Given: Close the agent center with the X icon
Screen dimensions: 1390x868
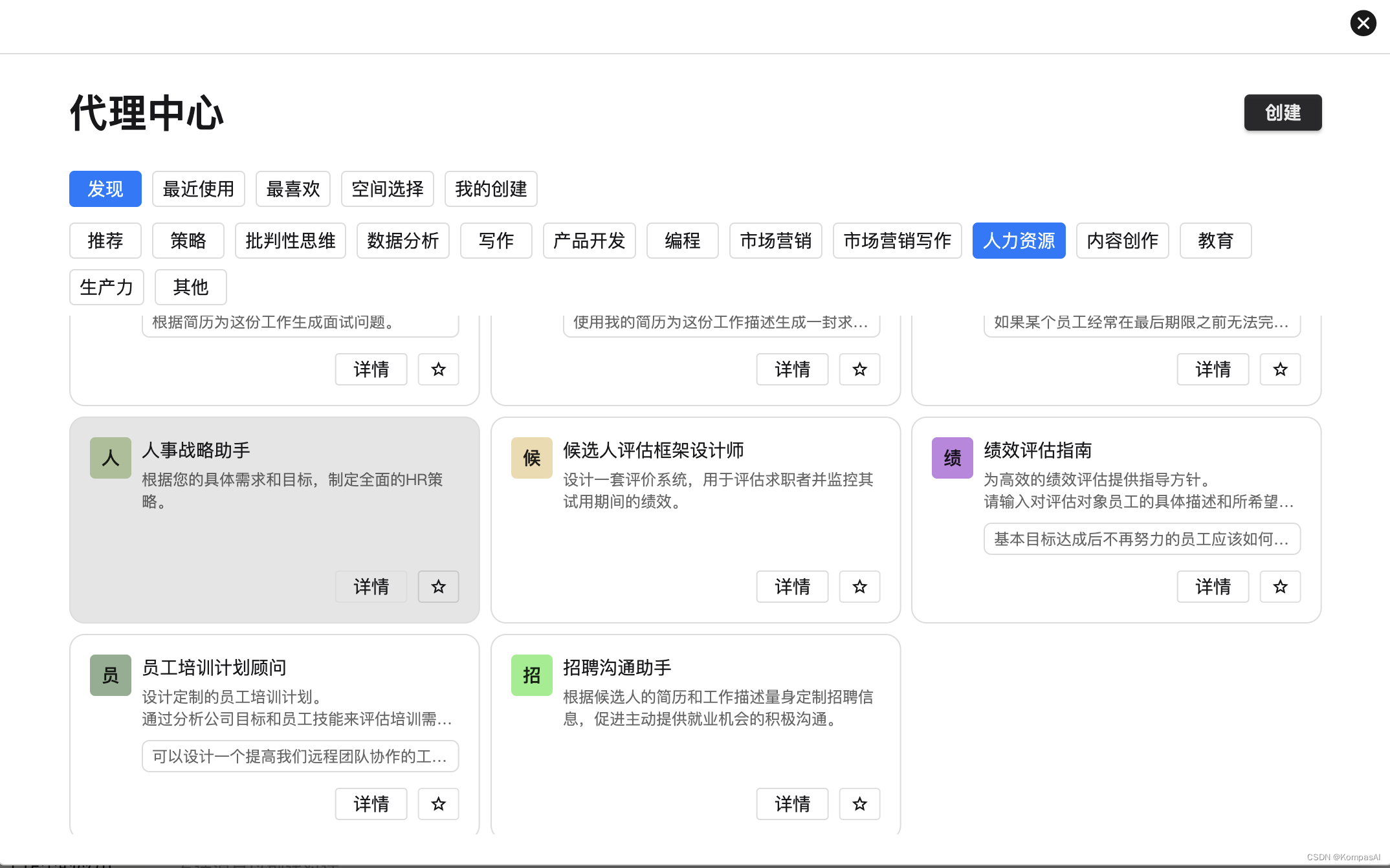Looking at the screenshot, I should (1363, 23).
